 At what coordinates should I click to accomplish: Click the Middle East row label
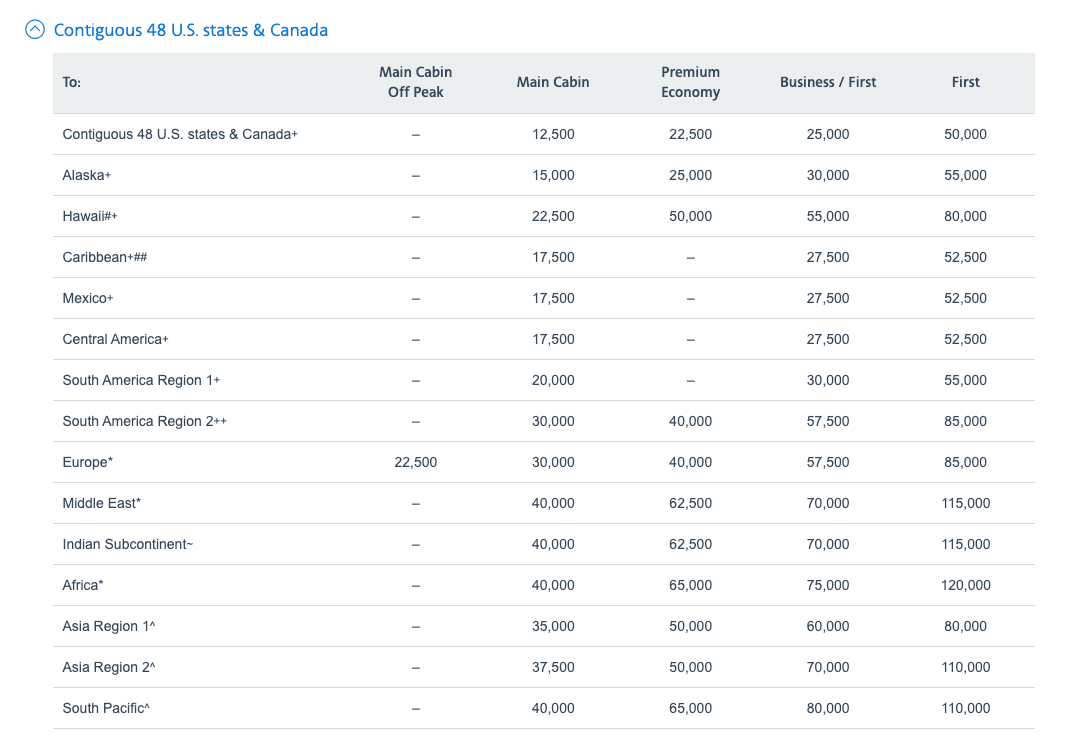coord(101,503)
